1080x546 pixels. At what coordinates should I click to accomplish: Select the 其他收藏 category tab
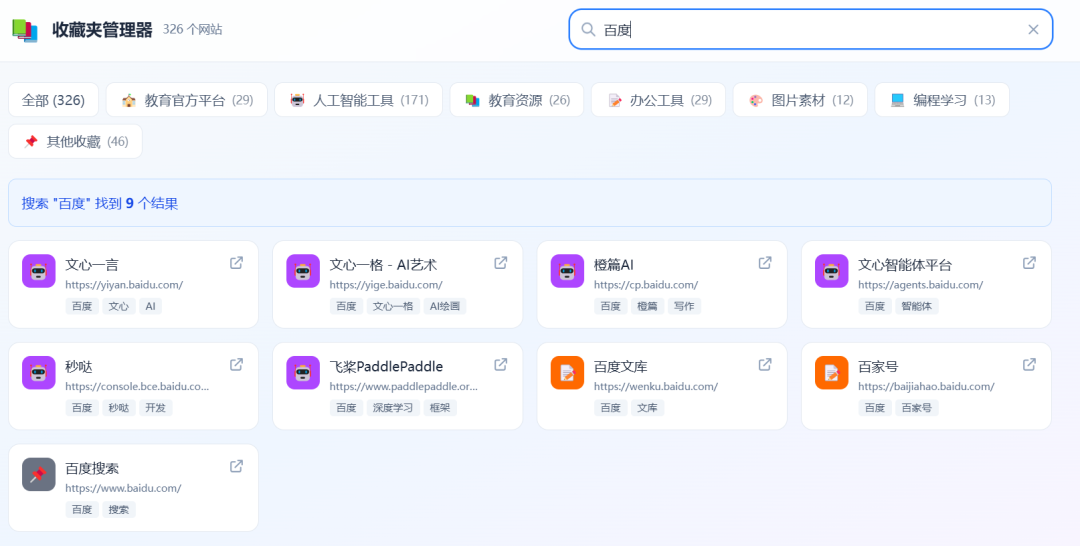(75, 142)
